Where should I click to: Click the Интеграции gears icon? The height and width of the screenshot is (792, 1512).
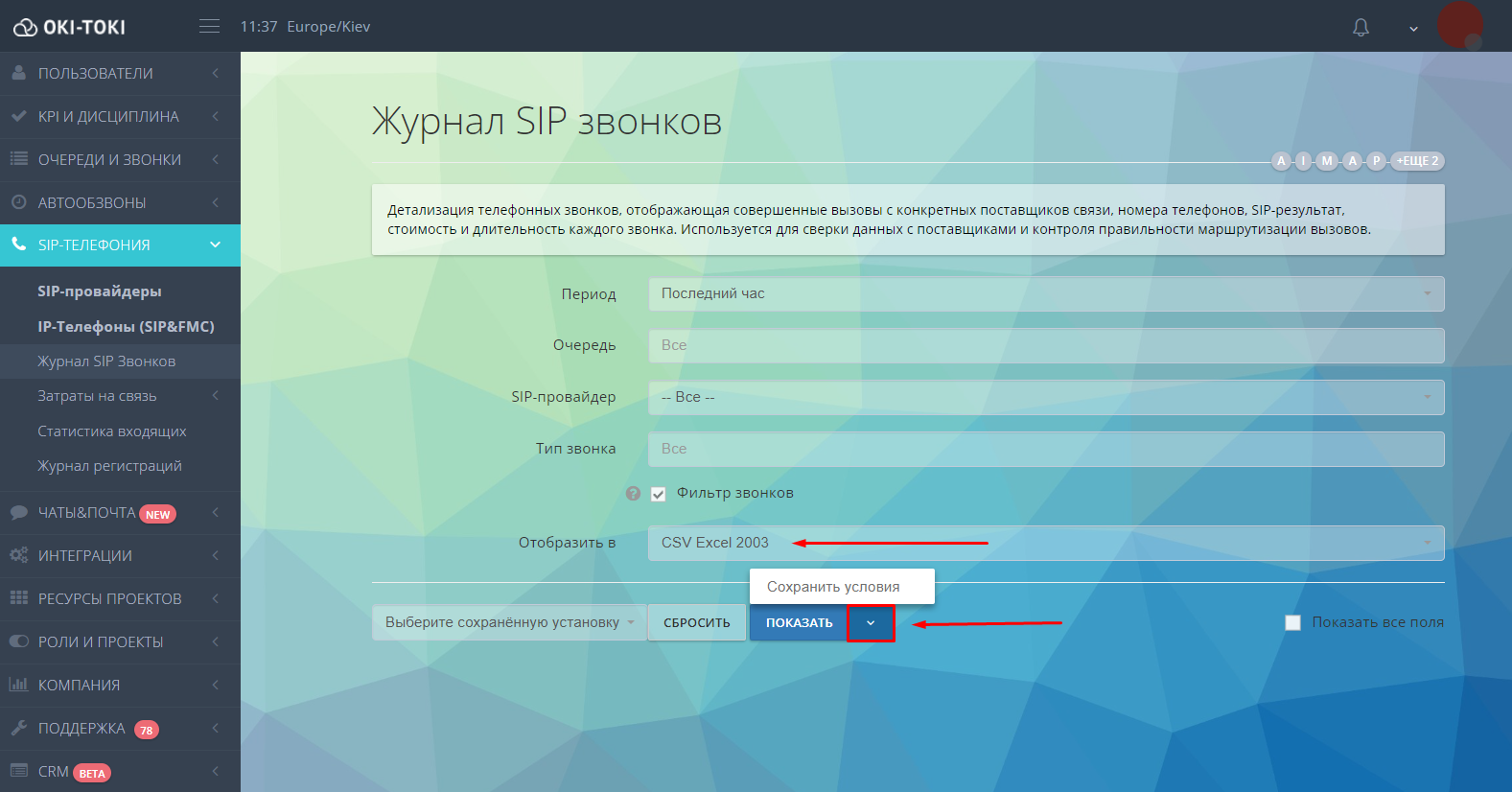[x=18, y=555]
